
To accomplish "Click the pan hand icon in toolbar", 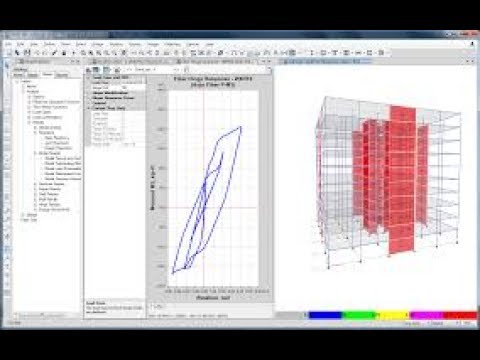I will [123, 53].
